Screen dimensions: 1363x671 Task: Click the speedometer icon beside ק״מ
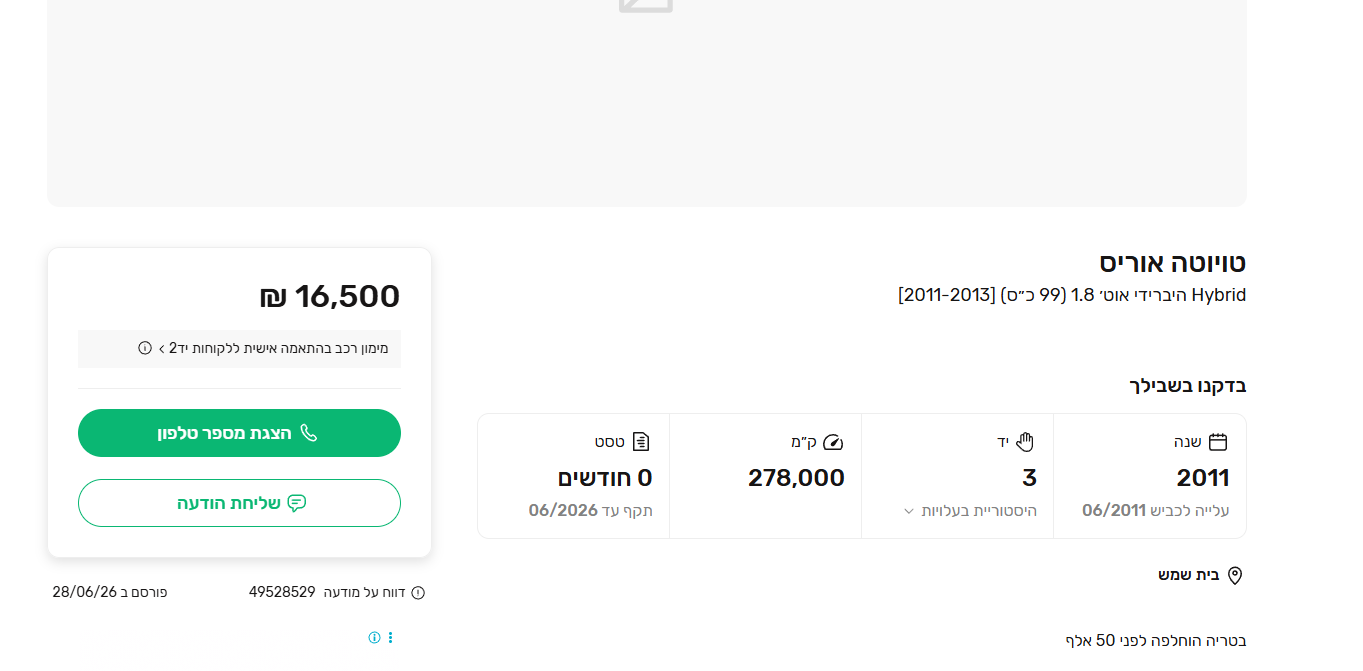[x=833, y=442]
